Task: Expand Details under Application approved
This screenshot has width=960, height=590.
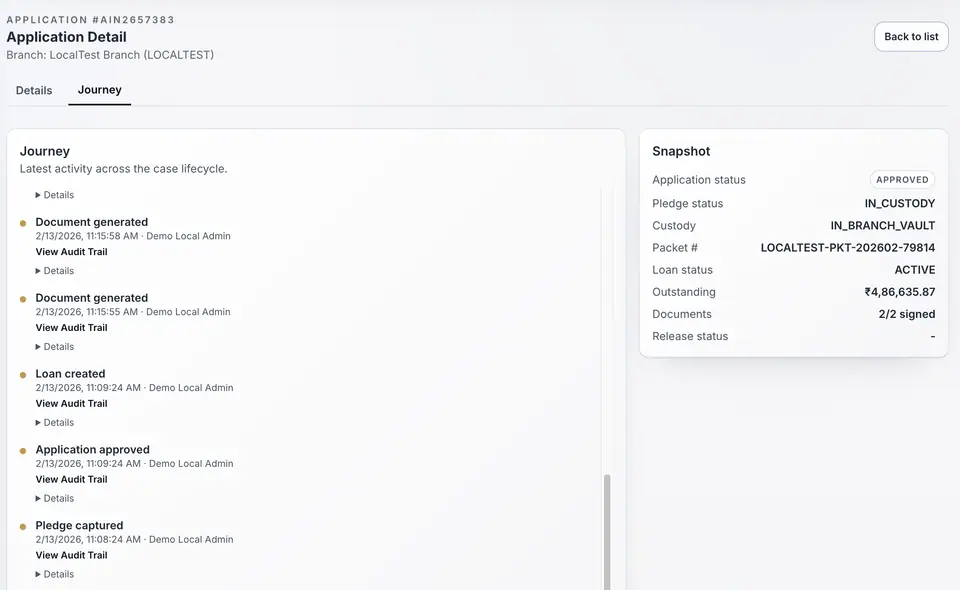Action: [x=55, y=498]
